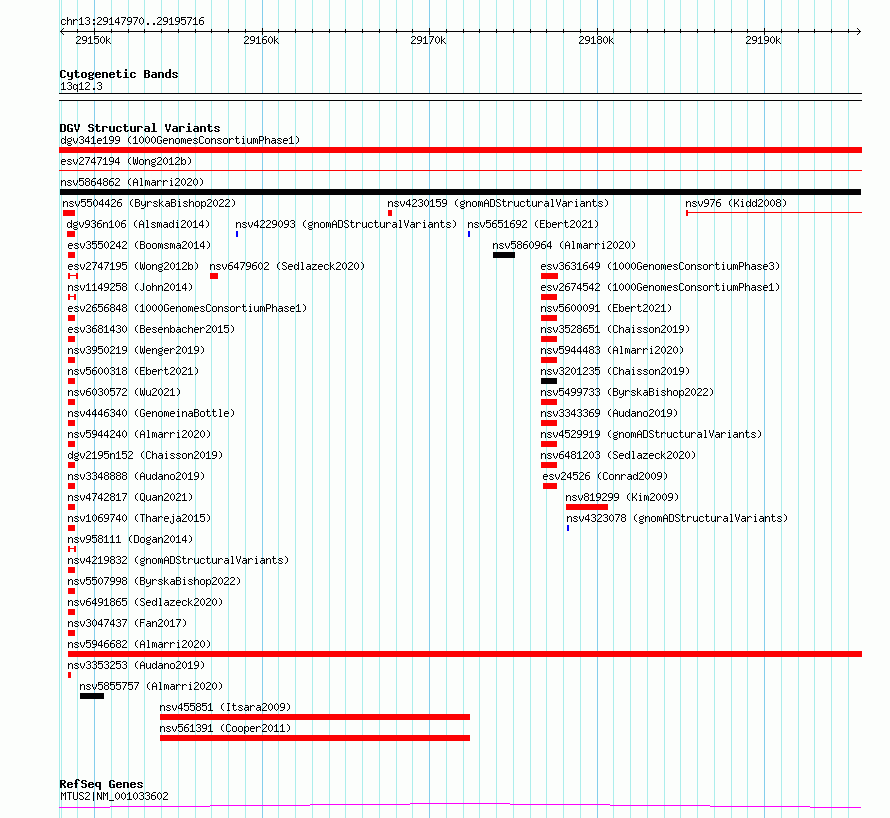The height and width of the screenshot is (818, 890).
Task: Select esv3631649 1000GenomesConsortiumPhase3 label
Action: coord(660,266)
